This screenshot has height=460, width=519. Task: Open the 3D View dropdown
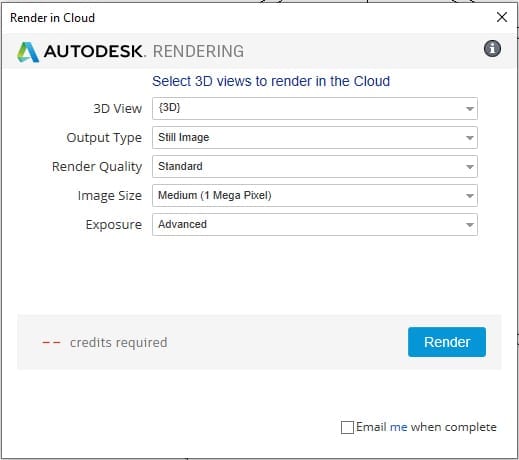point(315,109)
